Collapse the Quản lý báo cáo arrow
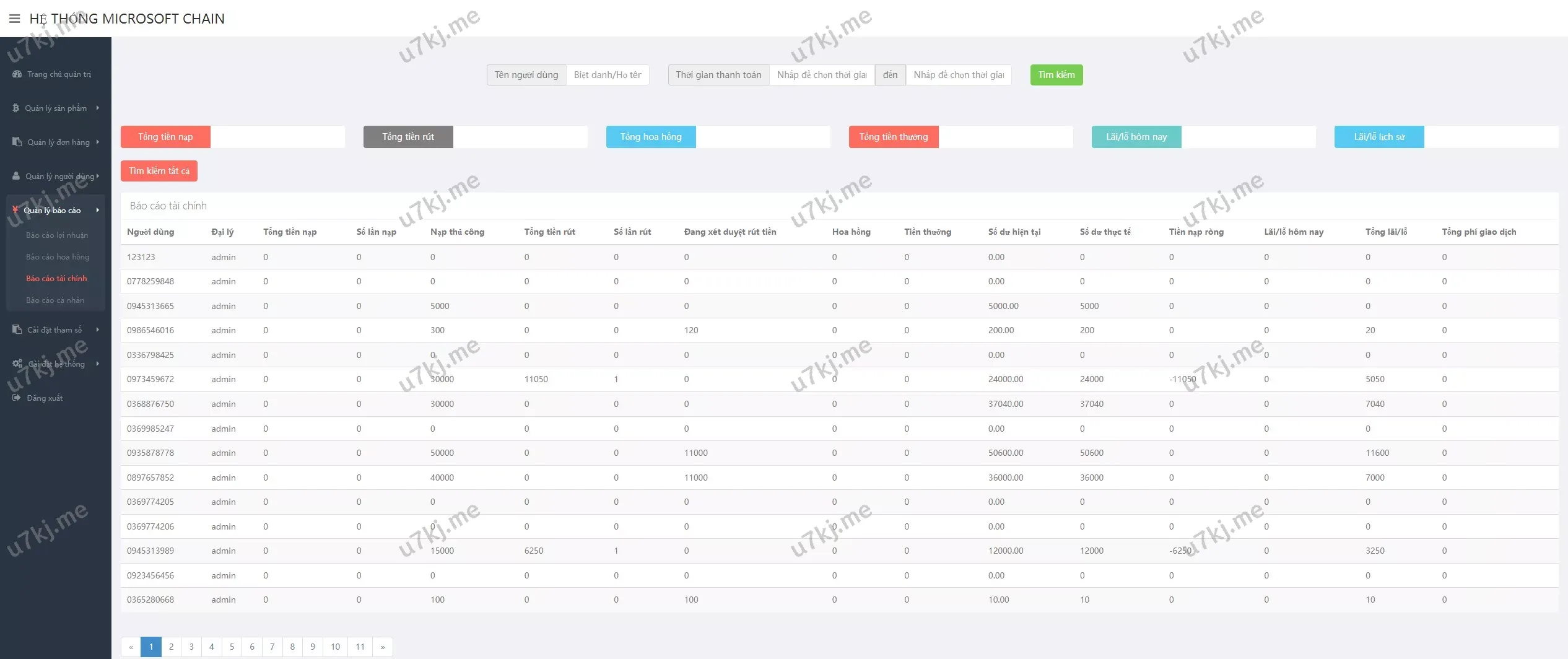 click(98, 210)
